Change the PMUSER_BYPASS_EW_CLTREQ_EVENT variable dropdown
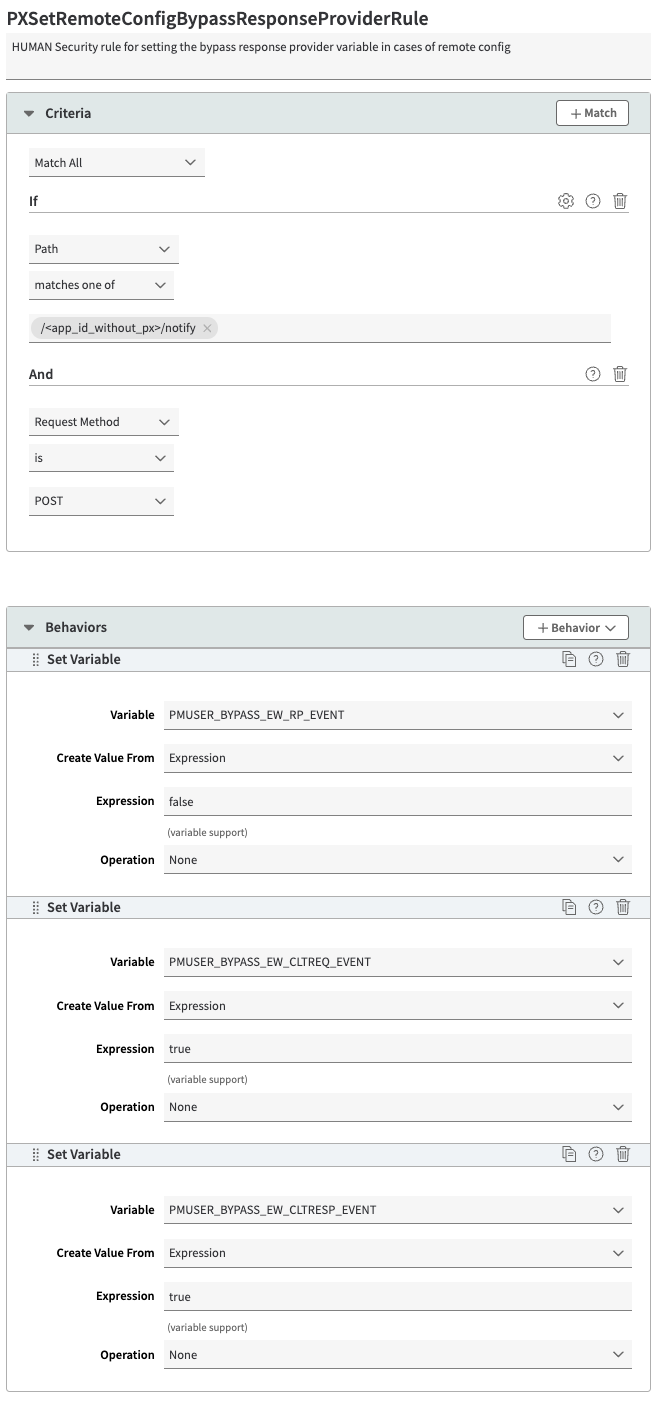This screenshot has width=669, height=1407. 398,962
